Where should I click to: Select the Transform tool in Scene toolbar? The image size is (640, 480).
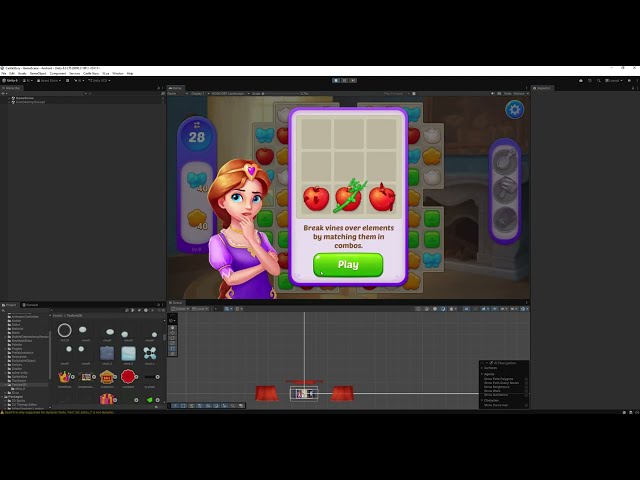click(172, 353)
